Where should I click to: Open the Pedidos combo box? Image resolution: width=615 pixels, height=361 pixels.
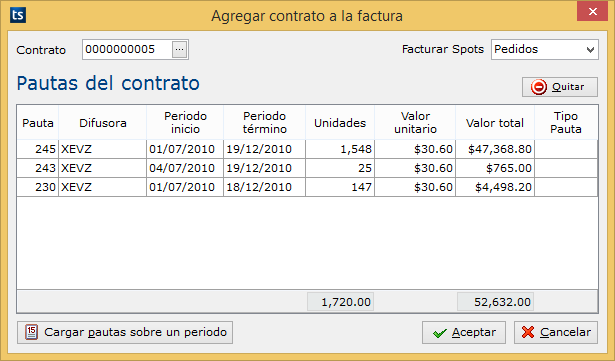544,49
